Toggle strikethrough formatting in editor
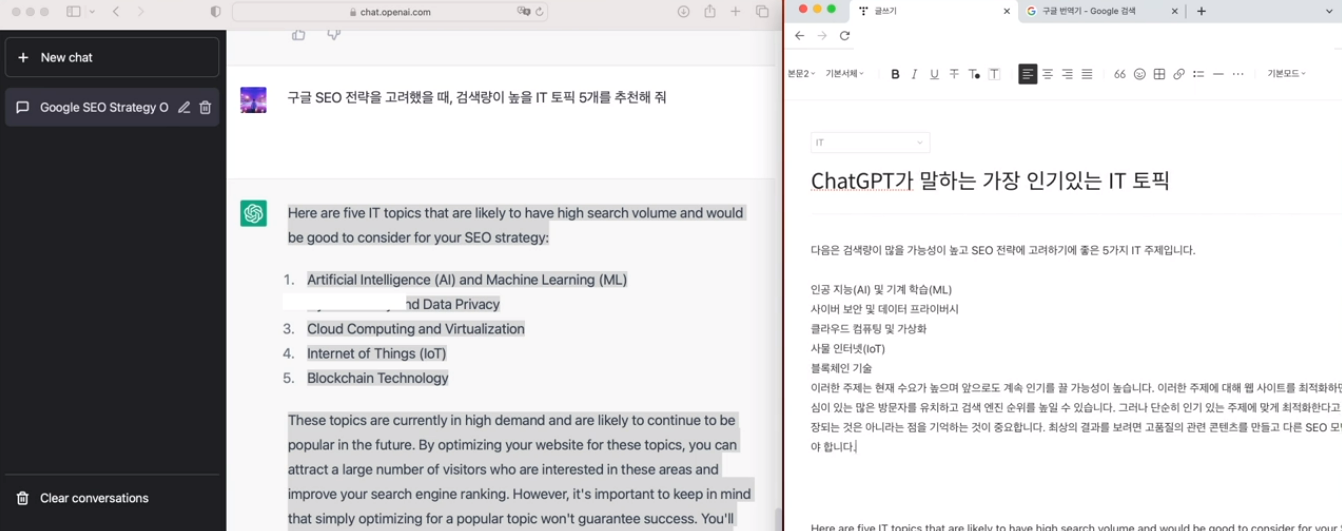Screen dimensions: 1342x531 point(954,74)
